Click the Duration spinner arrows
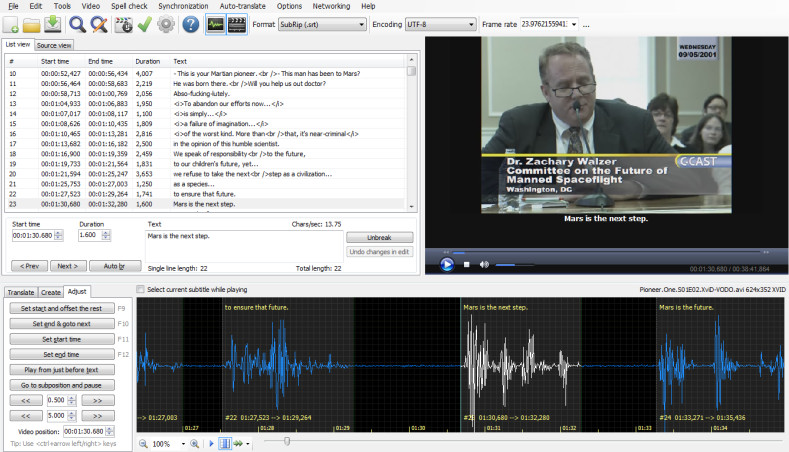 click(106, 235)
